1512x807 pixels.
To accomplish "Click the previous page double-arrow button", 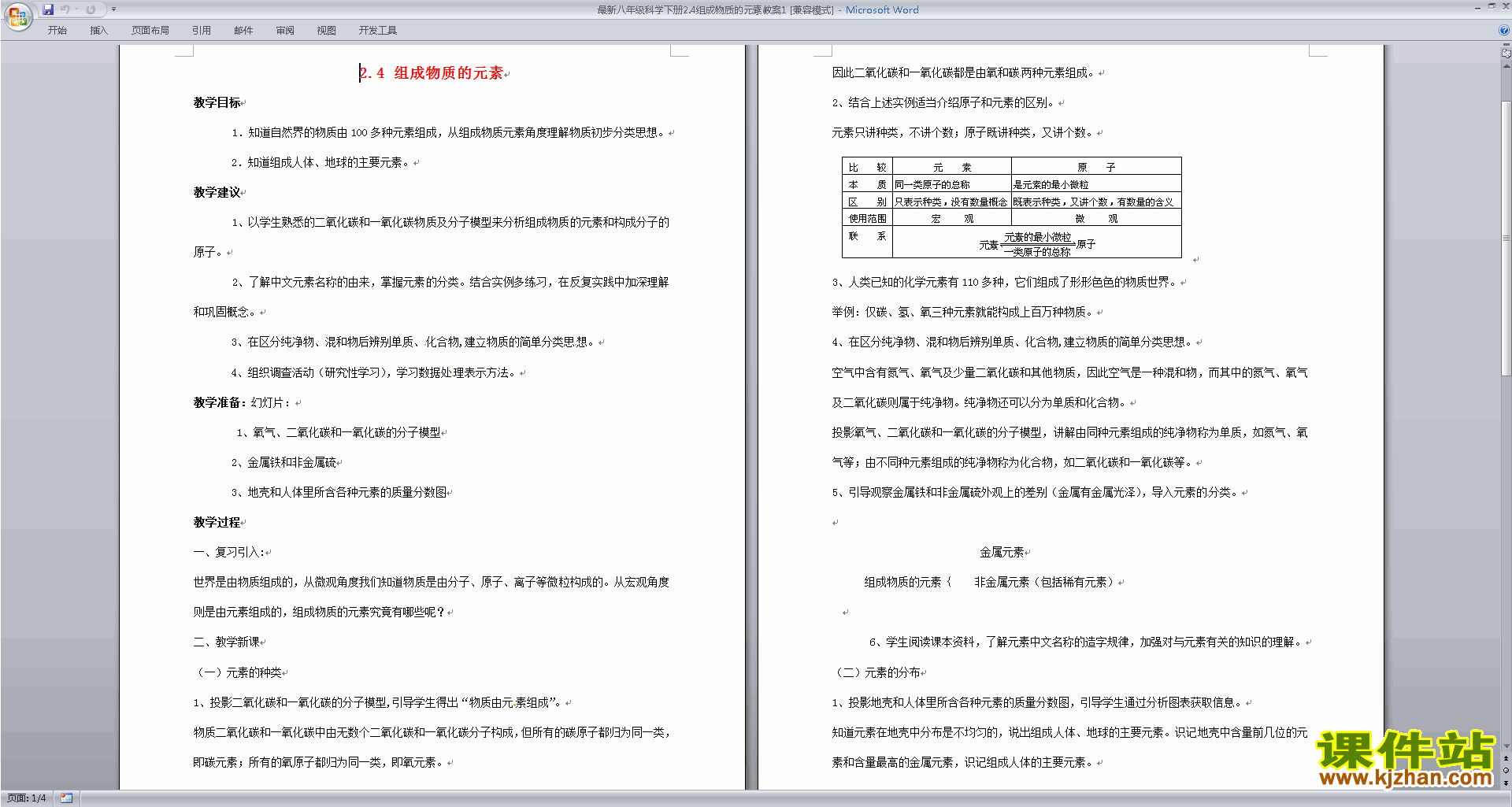I will tap(1506, 758).
